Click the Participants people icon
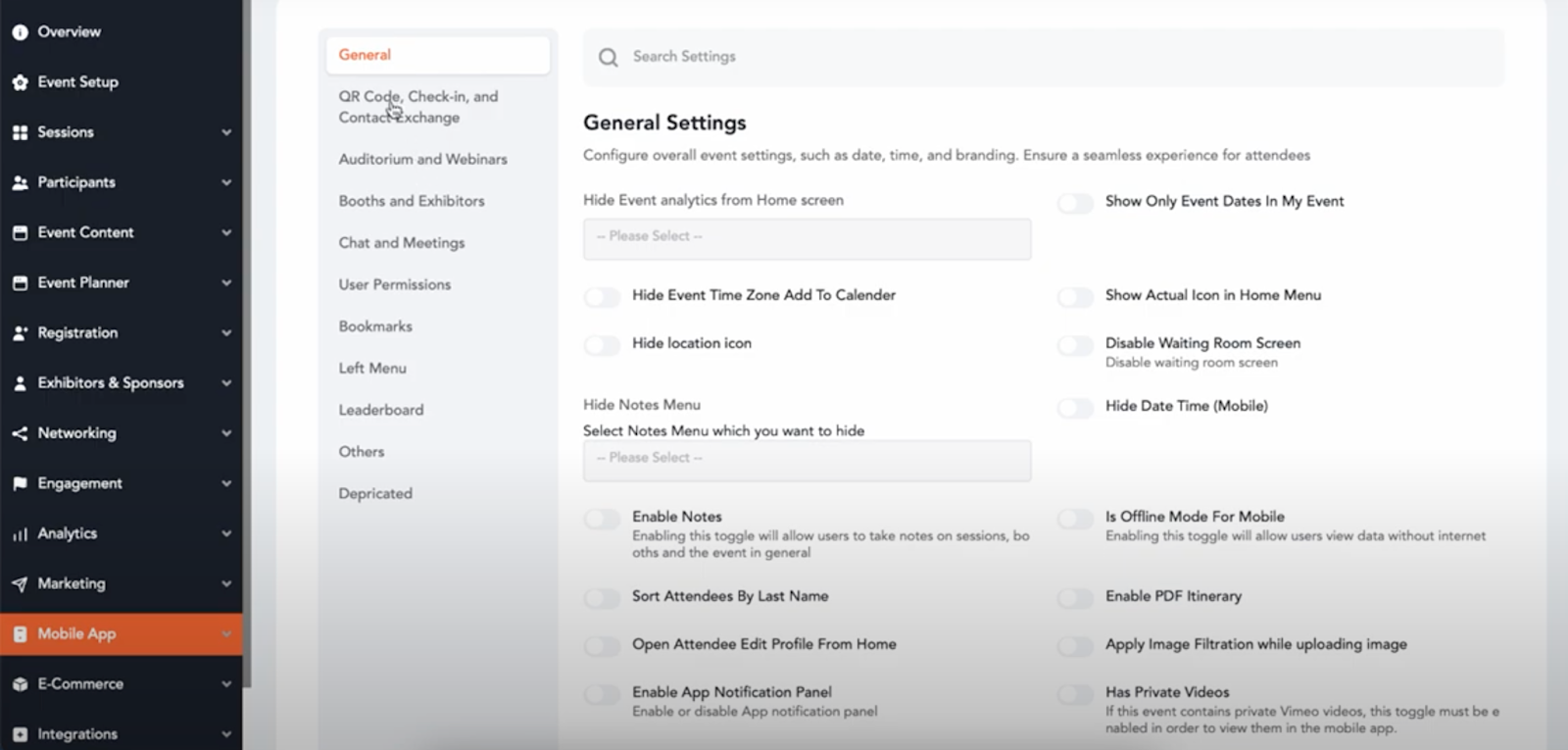 pos(20,182)
